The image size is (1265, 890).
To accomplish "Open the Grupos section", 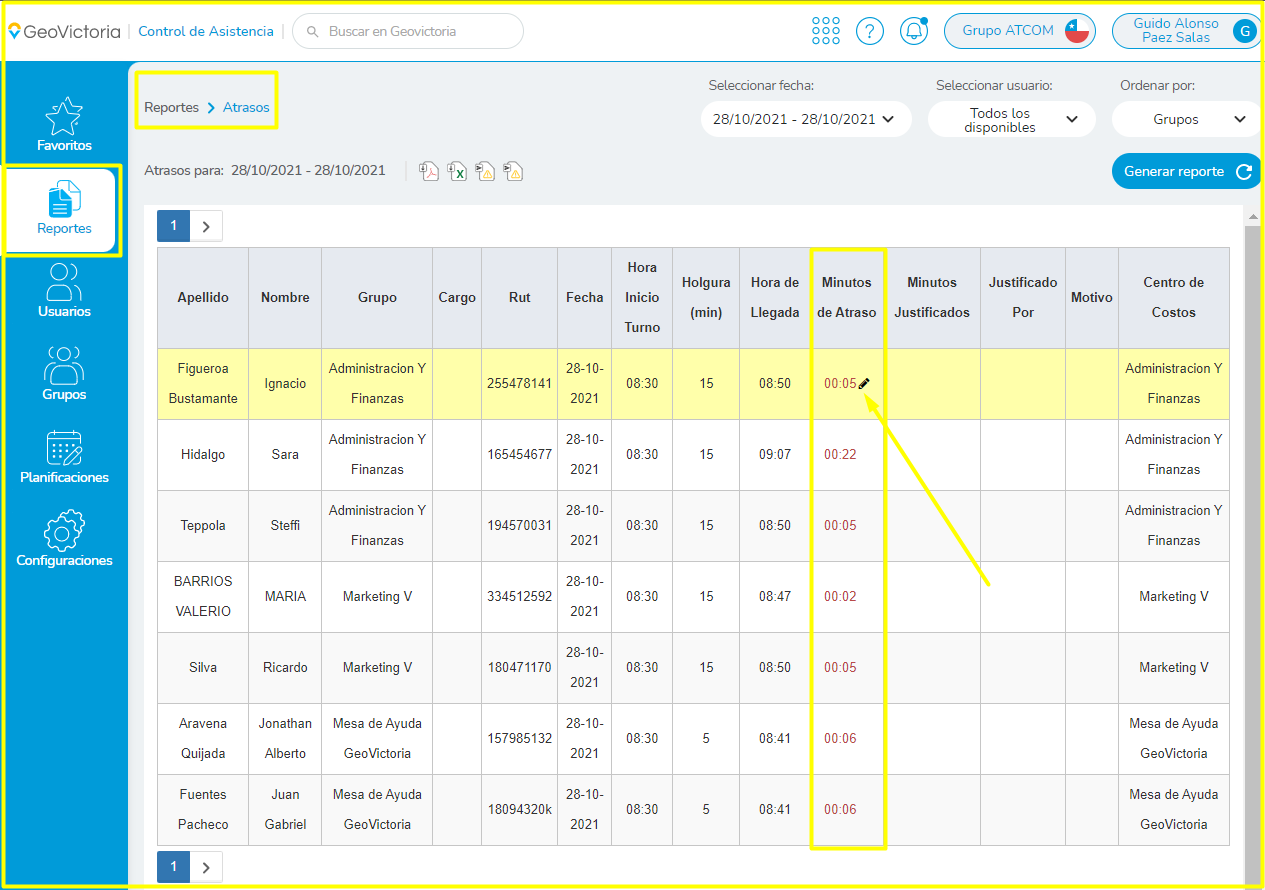I will [64, 374].
